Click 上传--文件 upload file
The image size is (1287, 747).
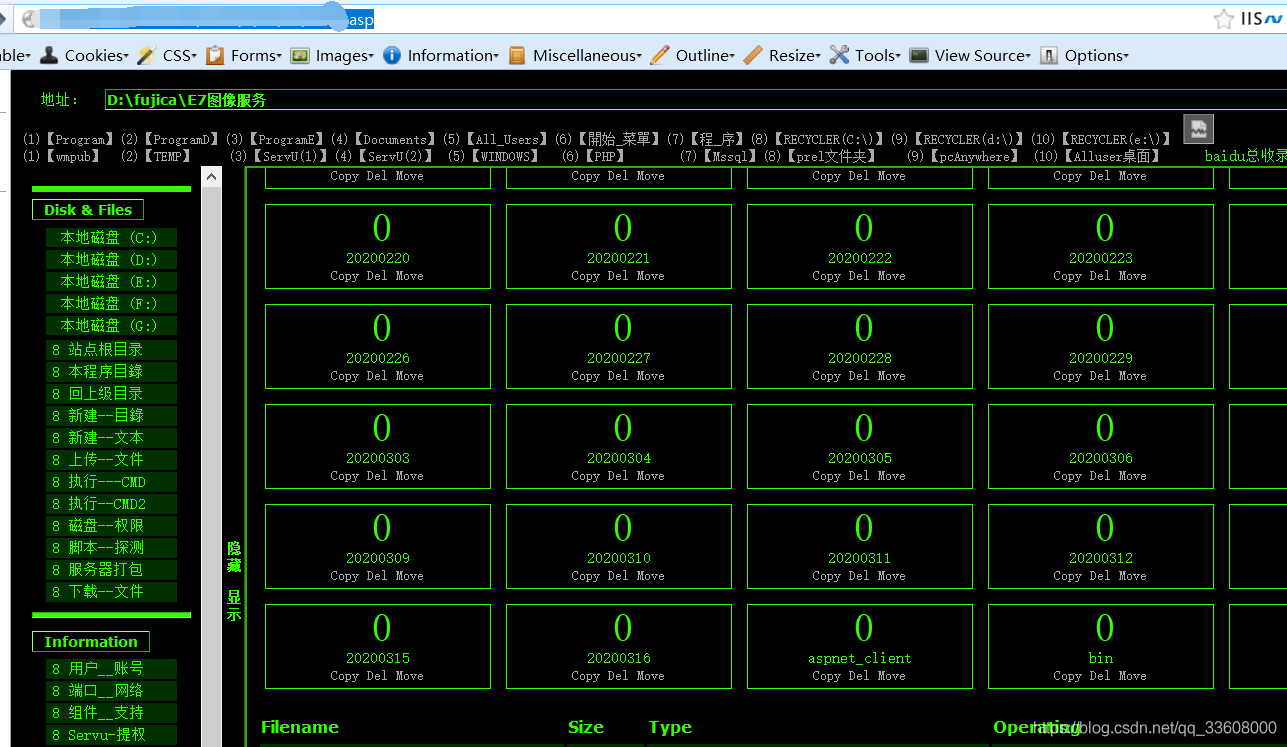[x=111, y=460]
